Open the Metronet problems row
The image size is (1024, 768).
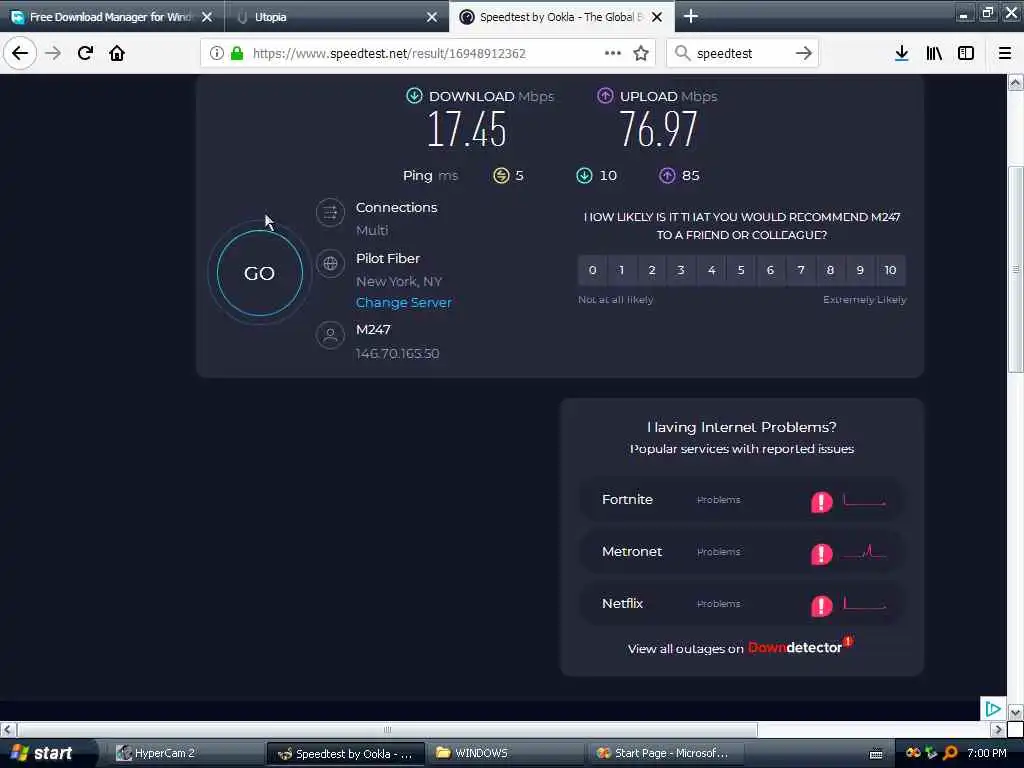[x=742, y=552]
